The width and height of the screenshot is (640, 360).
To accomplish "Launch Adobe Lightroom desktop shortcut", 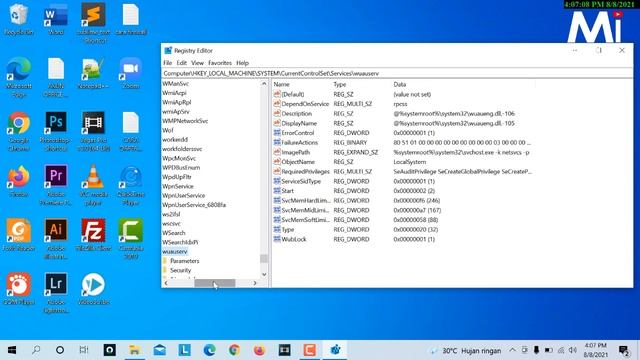I will click(x=56, y=293).
